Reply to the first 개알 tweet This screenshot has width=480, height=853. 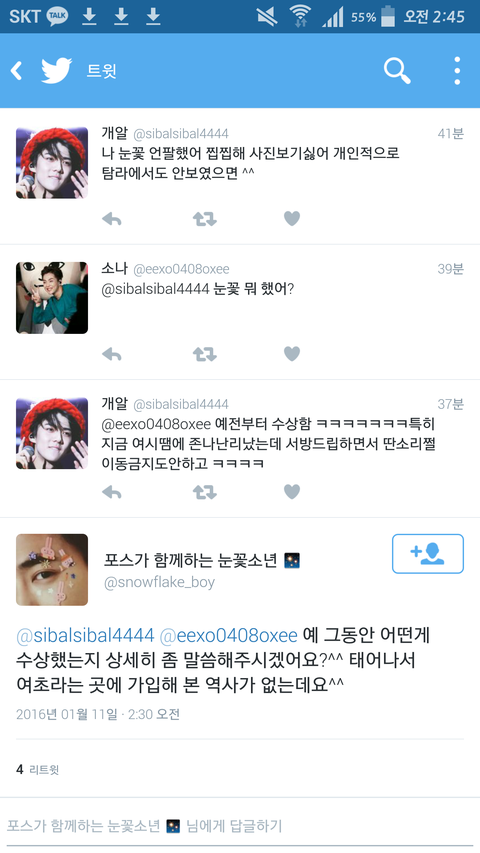coord(112,219)
